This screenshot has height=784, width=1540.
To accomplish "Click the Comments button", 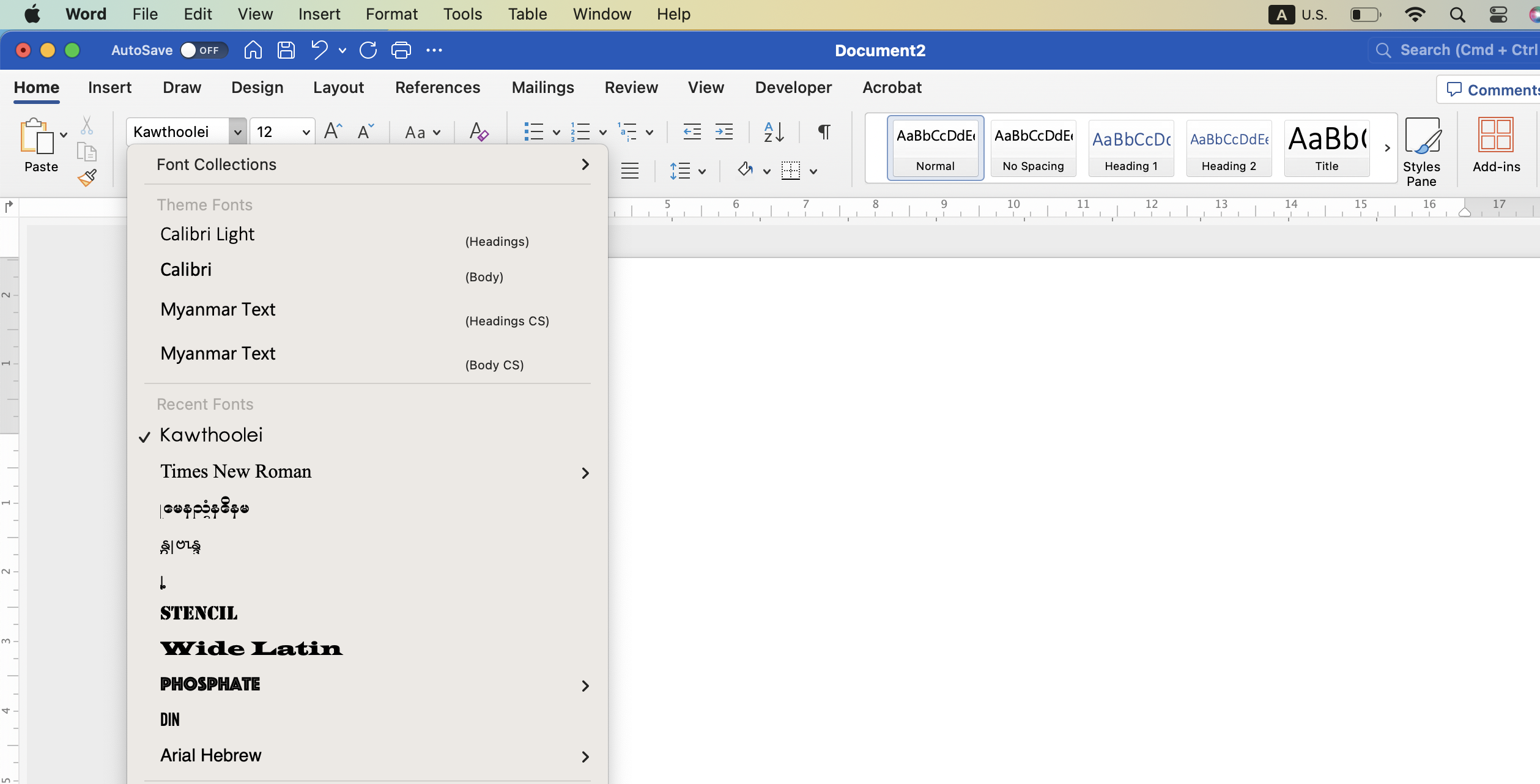I will 1490,90.
